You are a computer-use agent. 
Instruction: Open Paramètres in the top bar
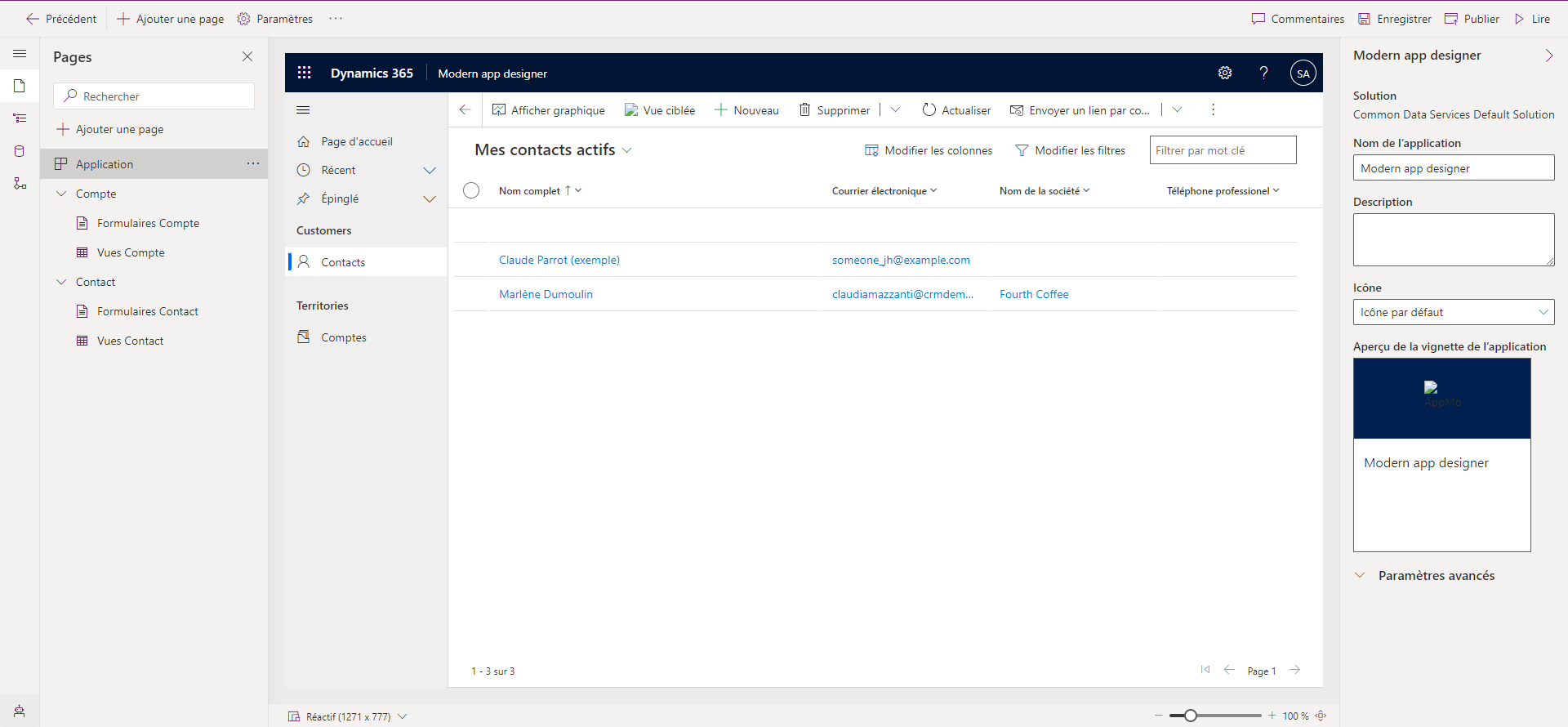pos(275,19)
